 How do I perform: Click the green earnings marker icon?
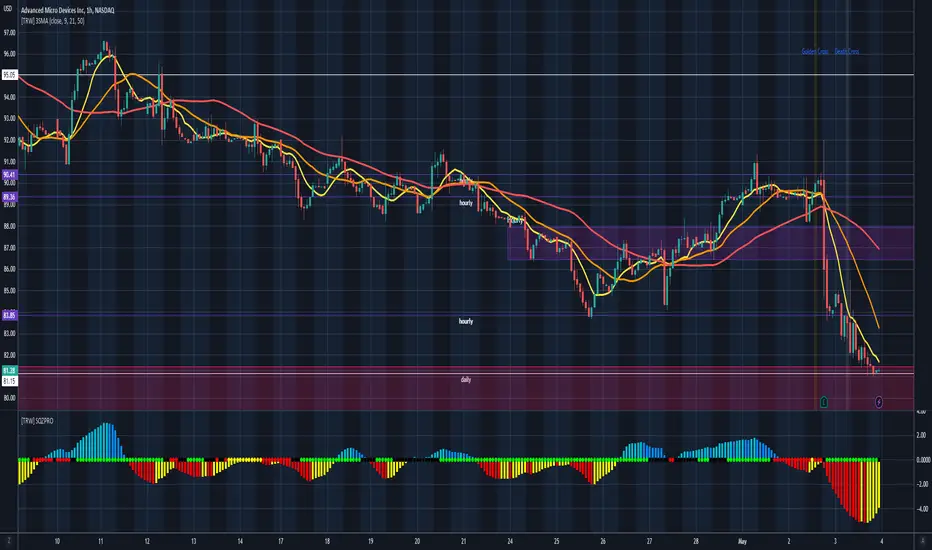822,401
